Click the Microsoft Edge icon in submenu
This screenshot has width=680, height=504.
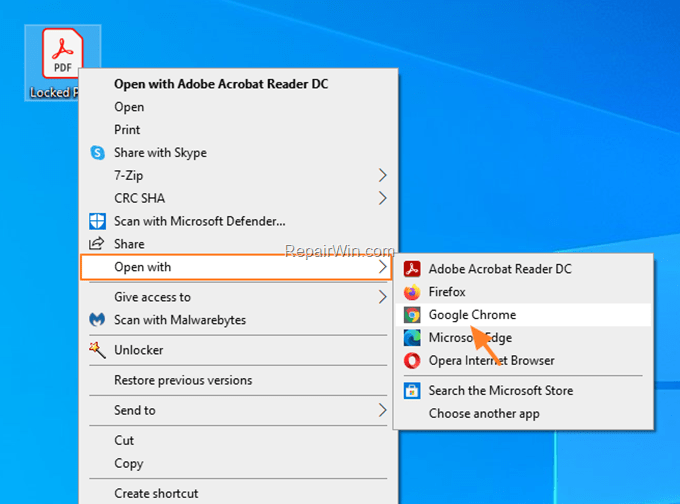tap(412, 338)
